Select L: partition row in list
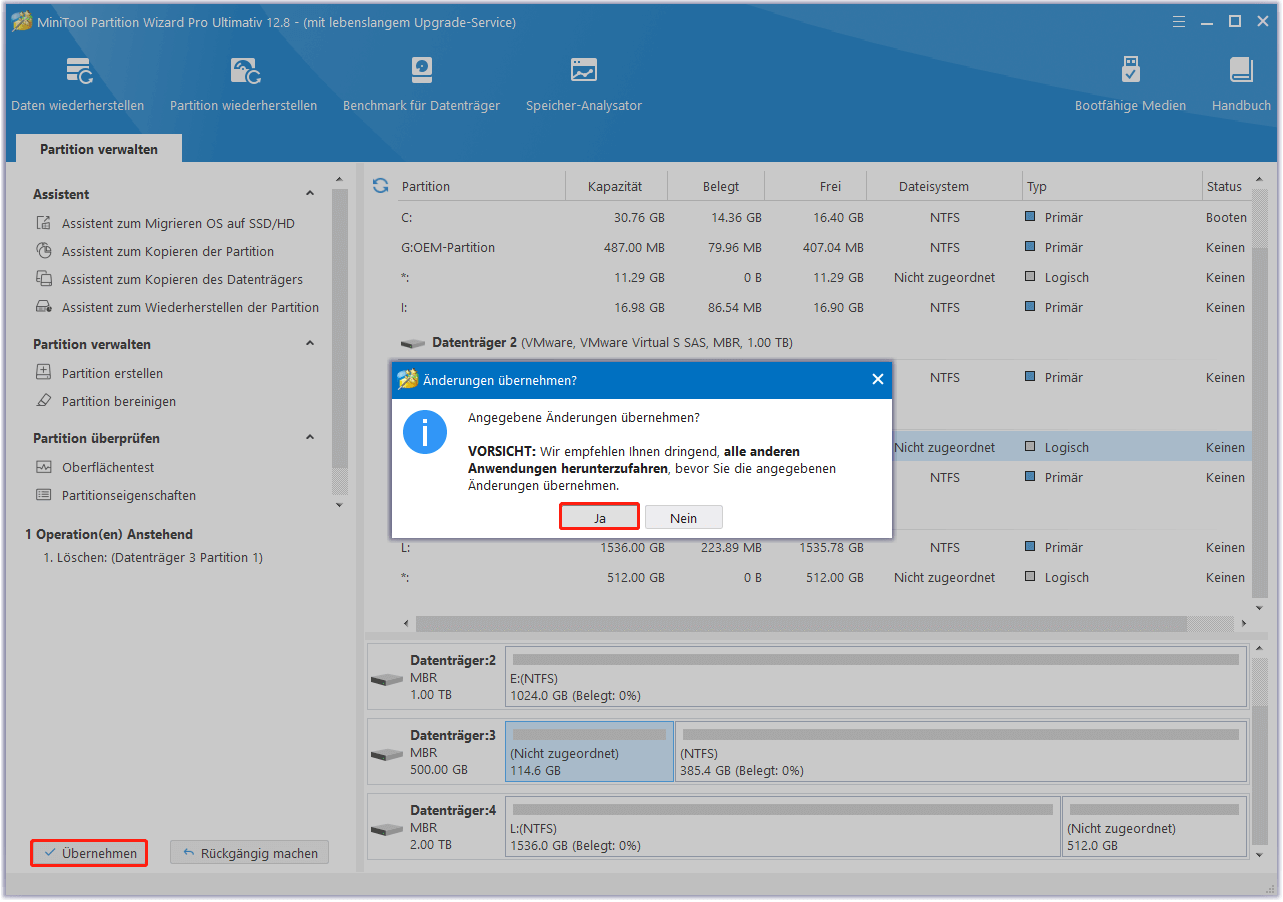Viewport: 1283px width, 902px height. [824, 548]
